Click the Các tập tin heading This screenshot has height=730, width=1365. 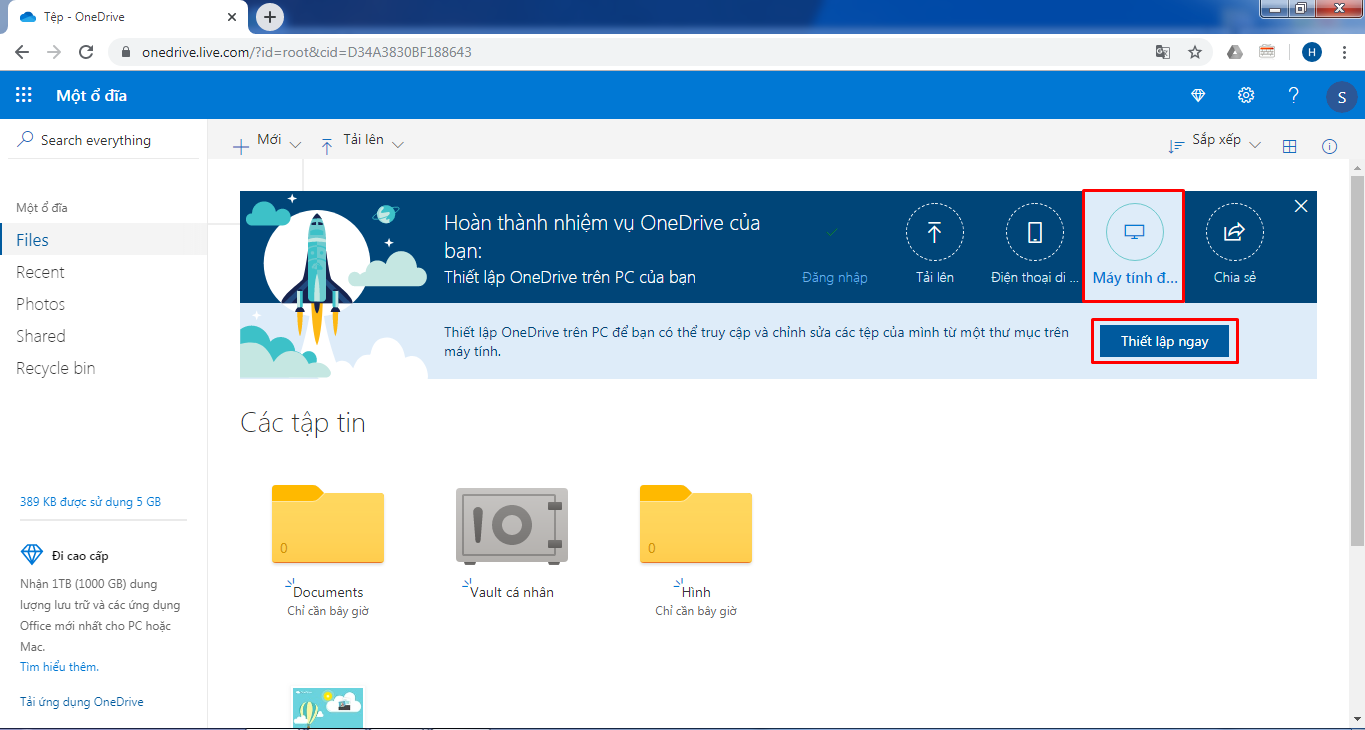tap(303, 423)
